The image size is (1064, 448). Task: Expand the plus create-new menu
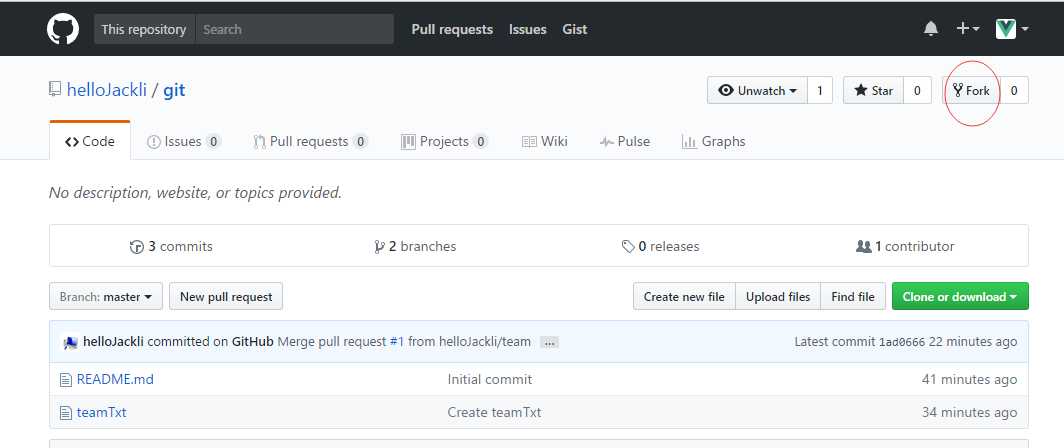point(967,29)
